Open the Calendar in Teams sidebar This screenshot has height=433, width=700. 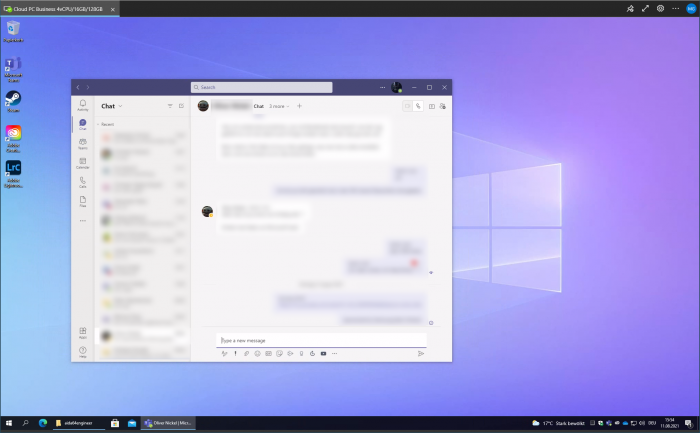(x=83, y=163)
